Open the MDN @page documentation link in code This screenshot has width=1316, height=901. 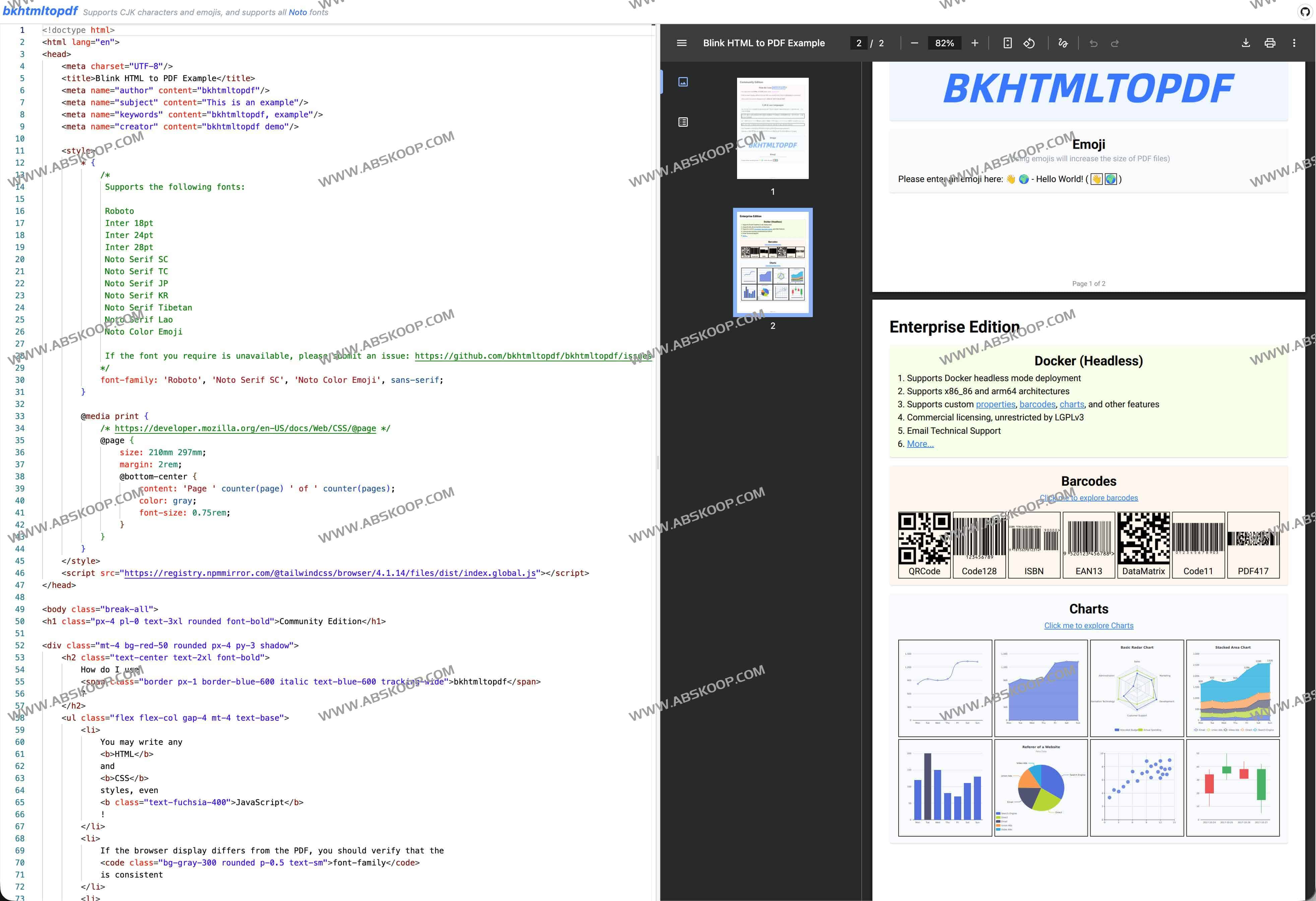pos(246,428)
